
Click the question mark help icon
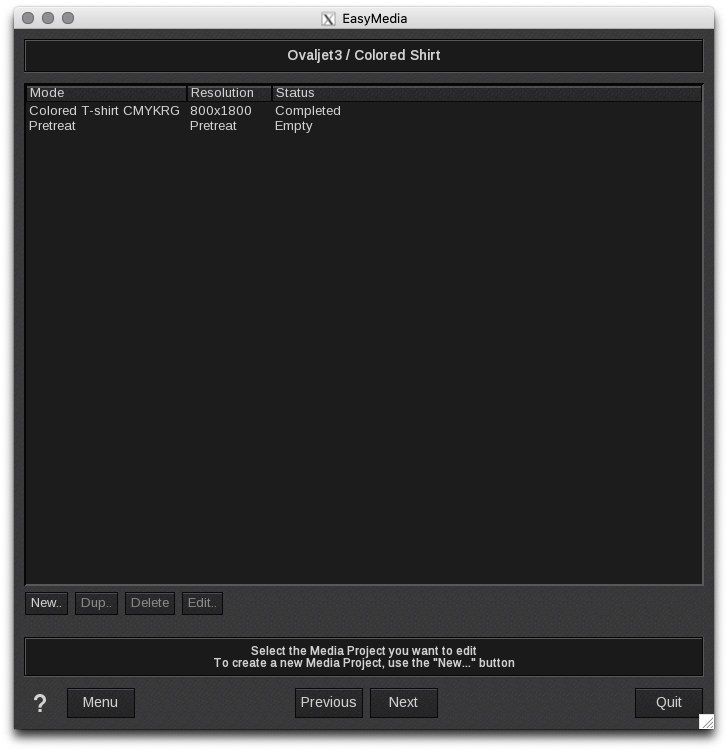(40, 703)
